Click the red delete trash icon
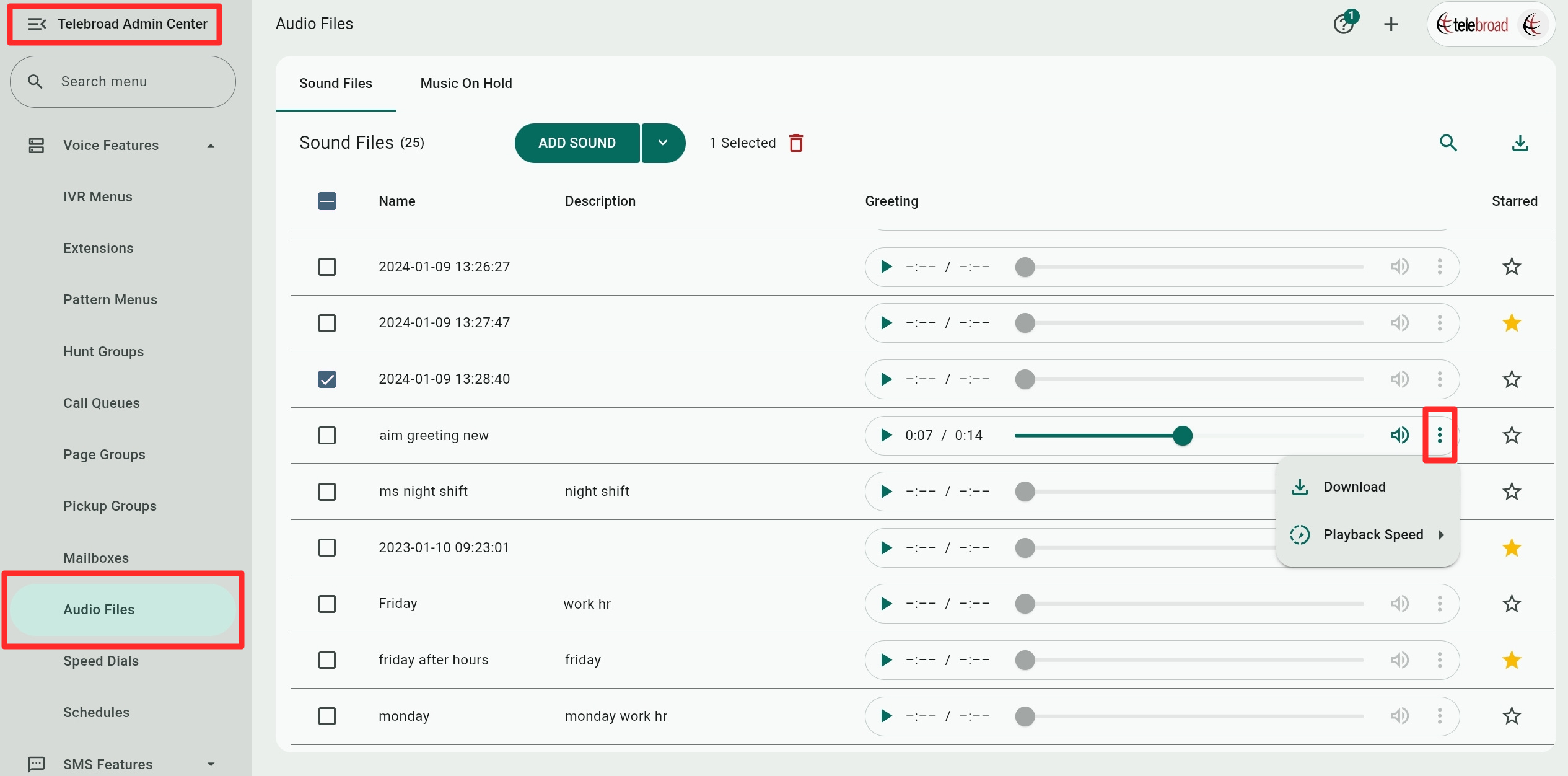 (796, 143)
